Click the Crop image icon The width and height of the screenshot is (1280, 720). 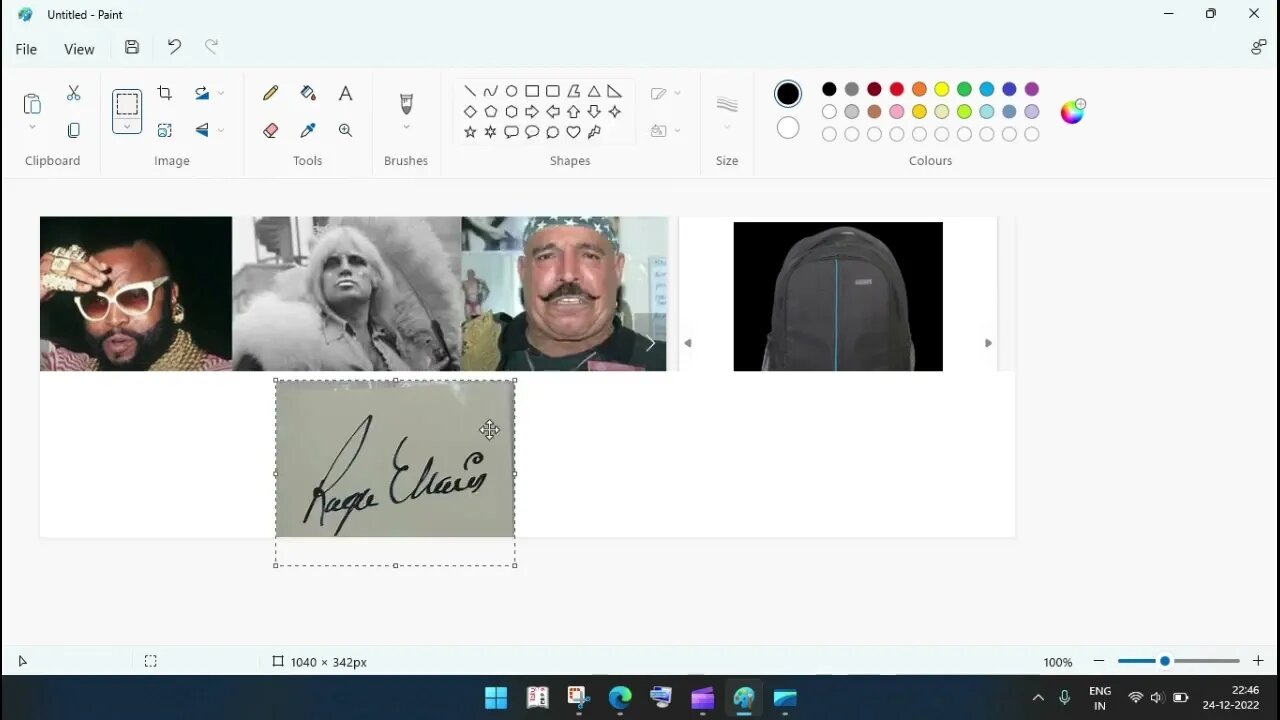click(165, 93)
